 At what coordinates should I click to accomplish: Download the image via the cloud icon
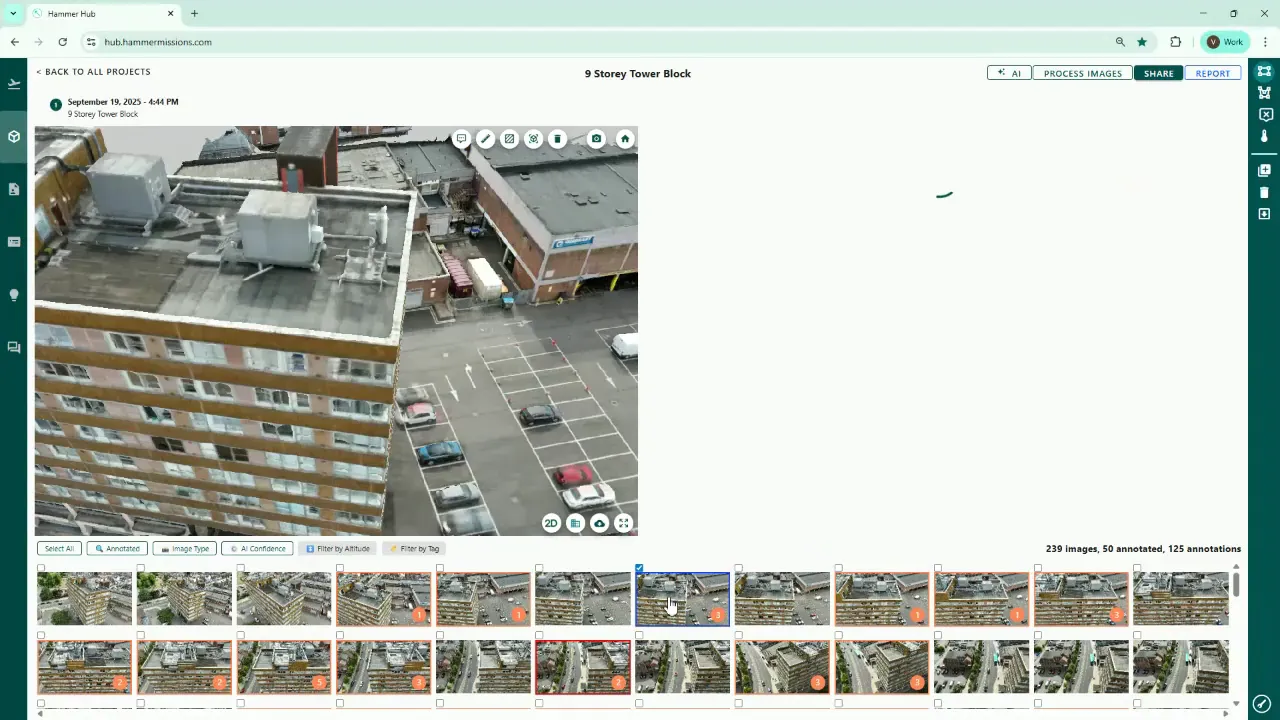[599, 523]
